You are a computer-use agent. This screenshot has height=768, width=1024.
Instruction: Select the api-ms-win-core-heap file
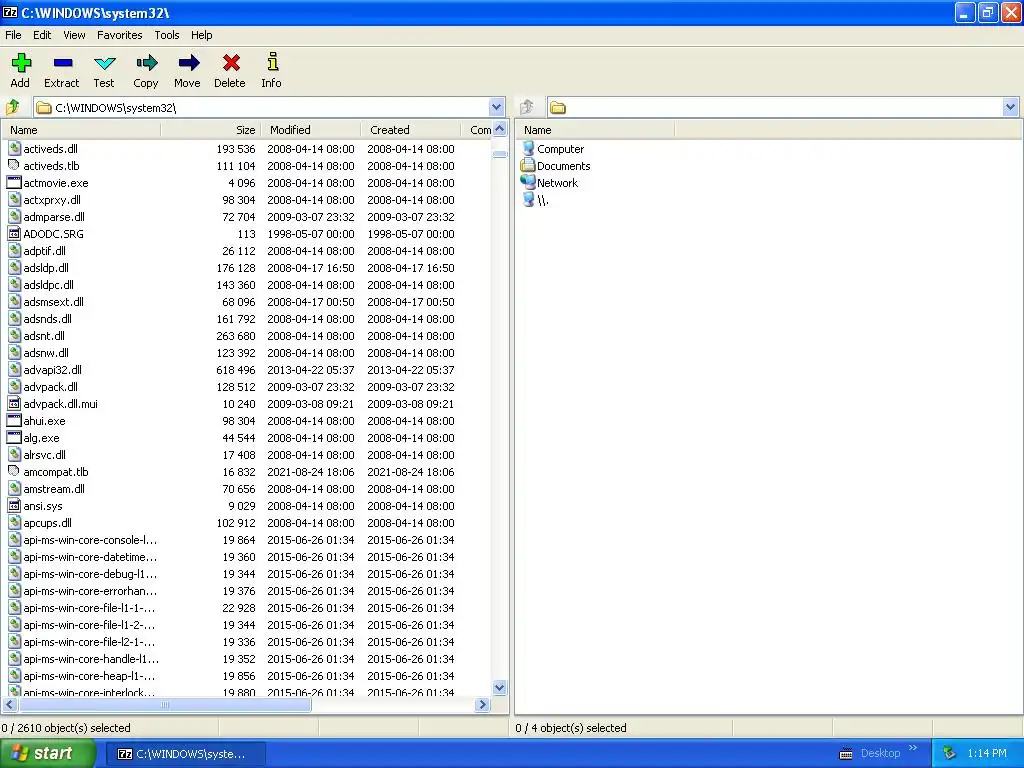[x=89, y=675]
